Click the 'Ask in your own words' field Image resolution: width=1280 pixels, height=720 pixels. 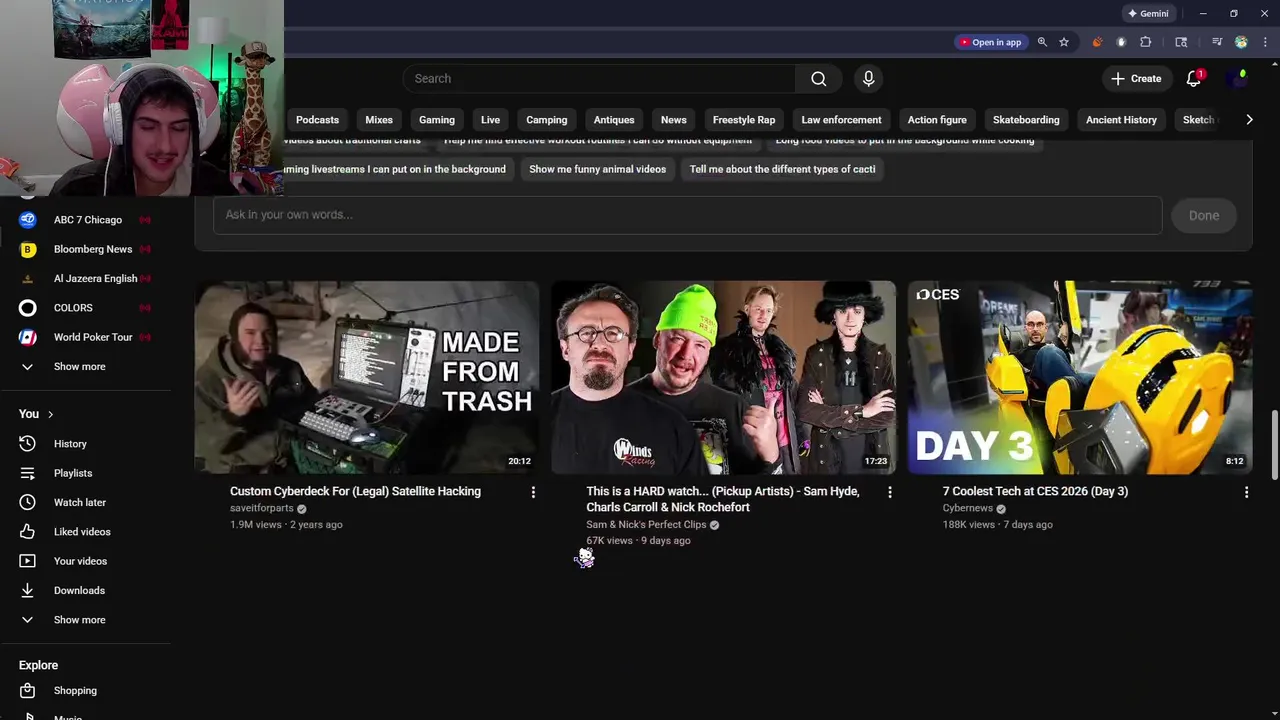(x=688, y=215)
